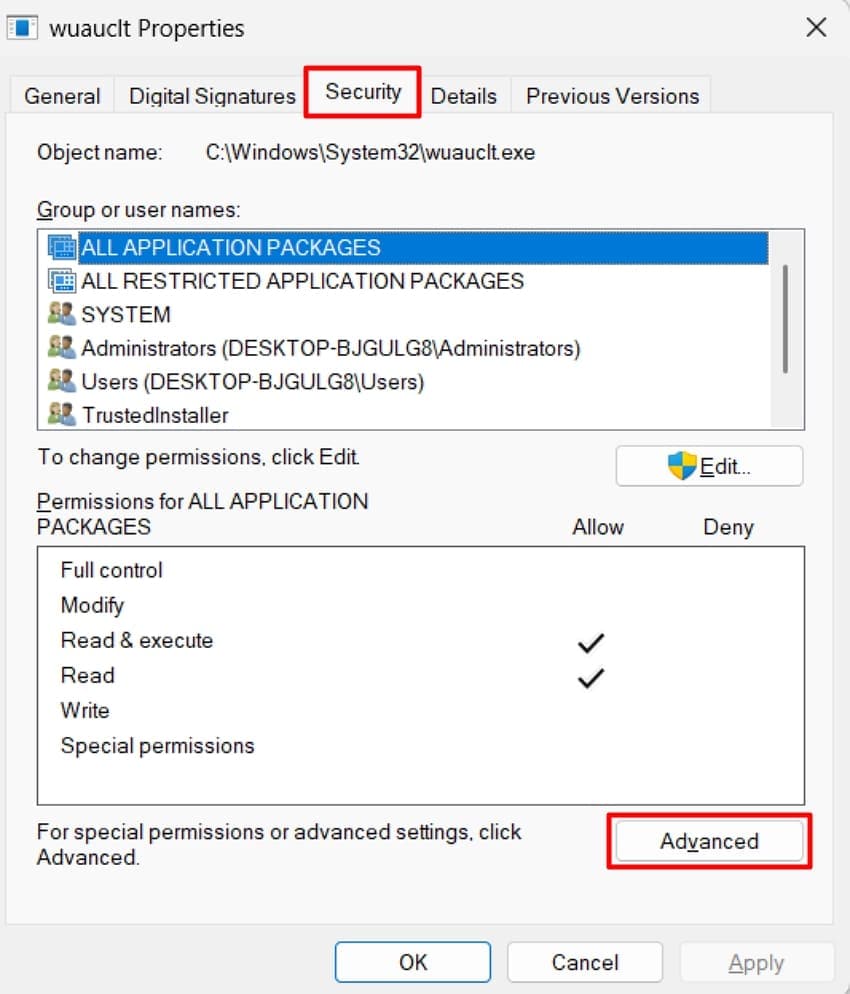This screenshot has height=994, width=850.
Task: Open the Previous Versions tab
Action: (x=611, y=95)
